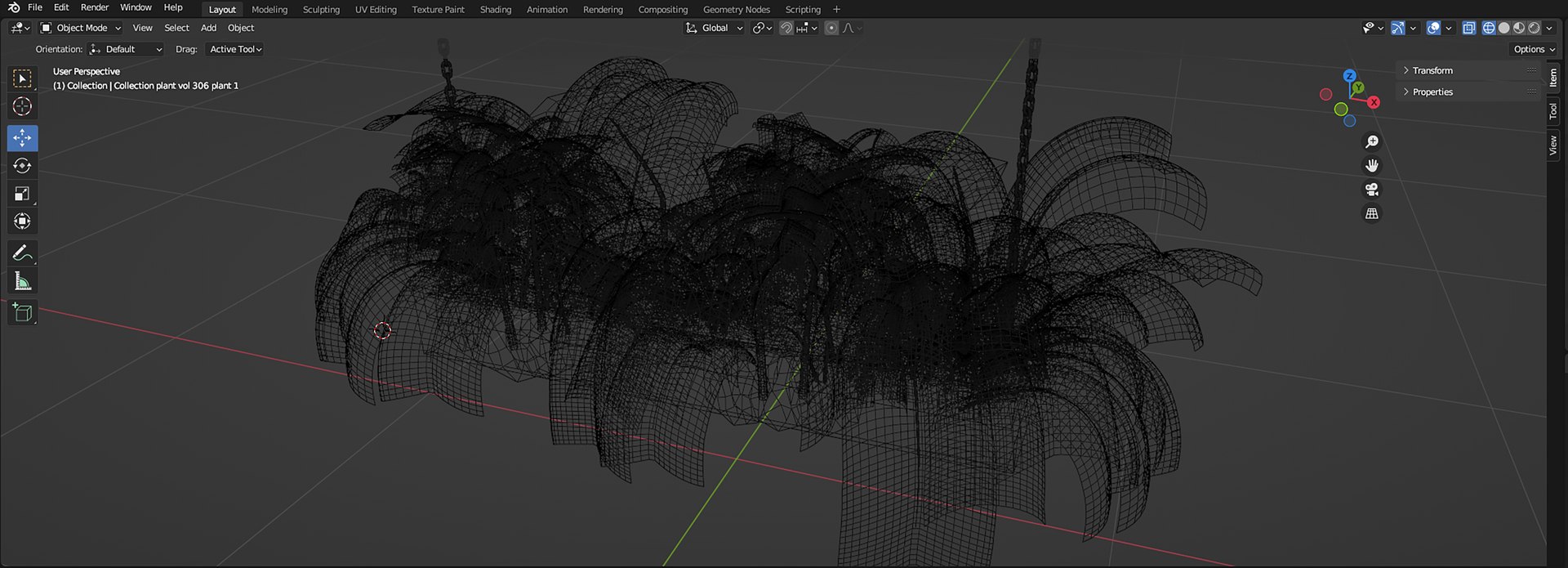Select the Annotate tool
1568x568 pixels.
[x=22, y=253]
